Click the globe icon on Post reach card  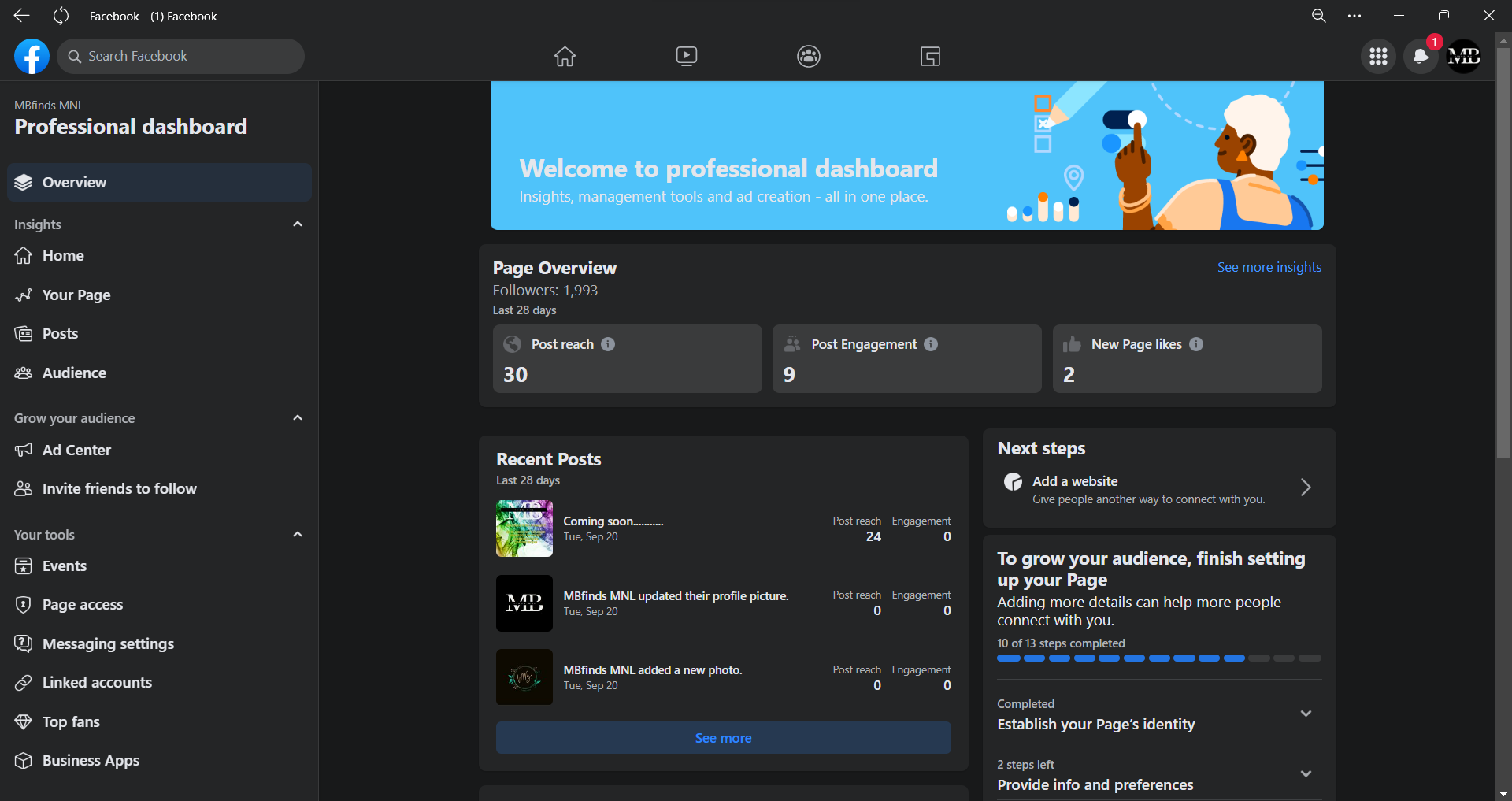click(513, 344)
